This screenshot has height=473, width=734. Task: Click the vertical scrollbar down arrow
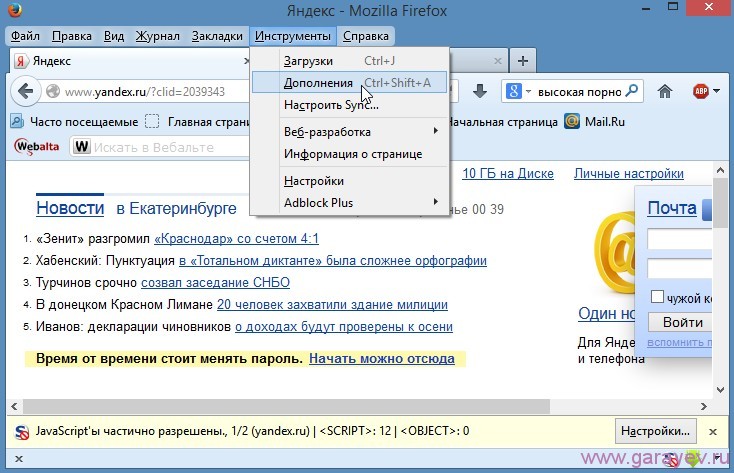[720, 389]
